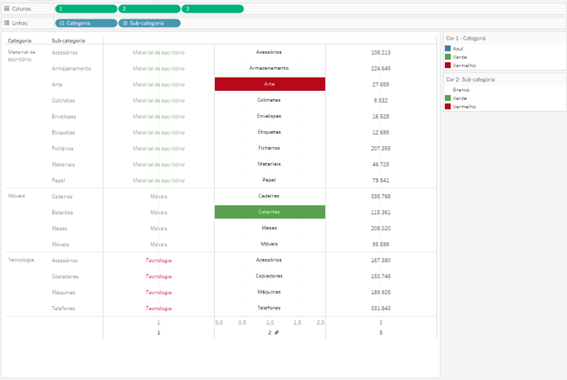This screenshot has height=380, width=567.
Task: Select Branco entry in Cor 2 legend
Action: pos(461,90)
